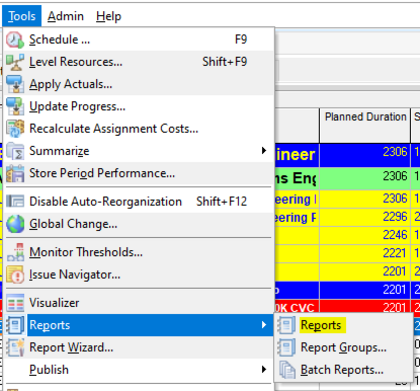Choose Disable Auto-Reorganization menu entry
The width and height of the screenshot is (420, 391).
138,201
